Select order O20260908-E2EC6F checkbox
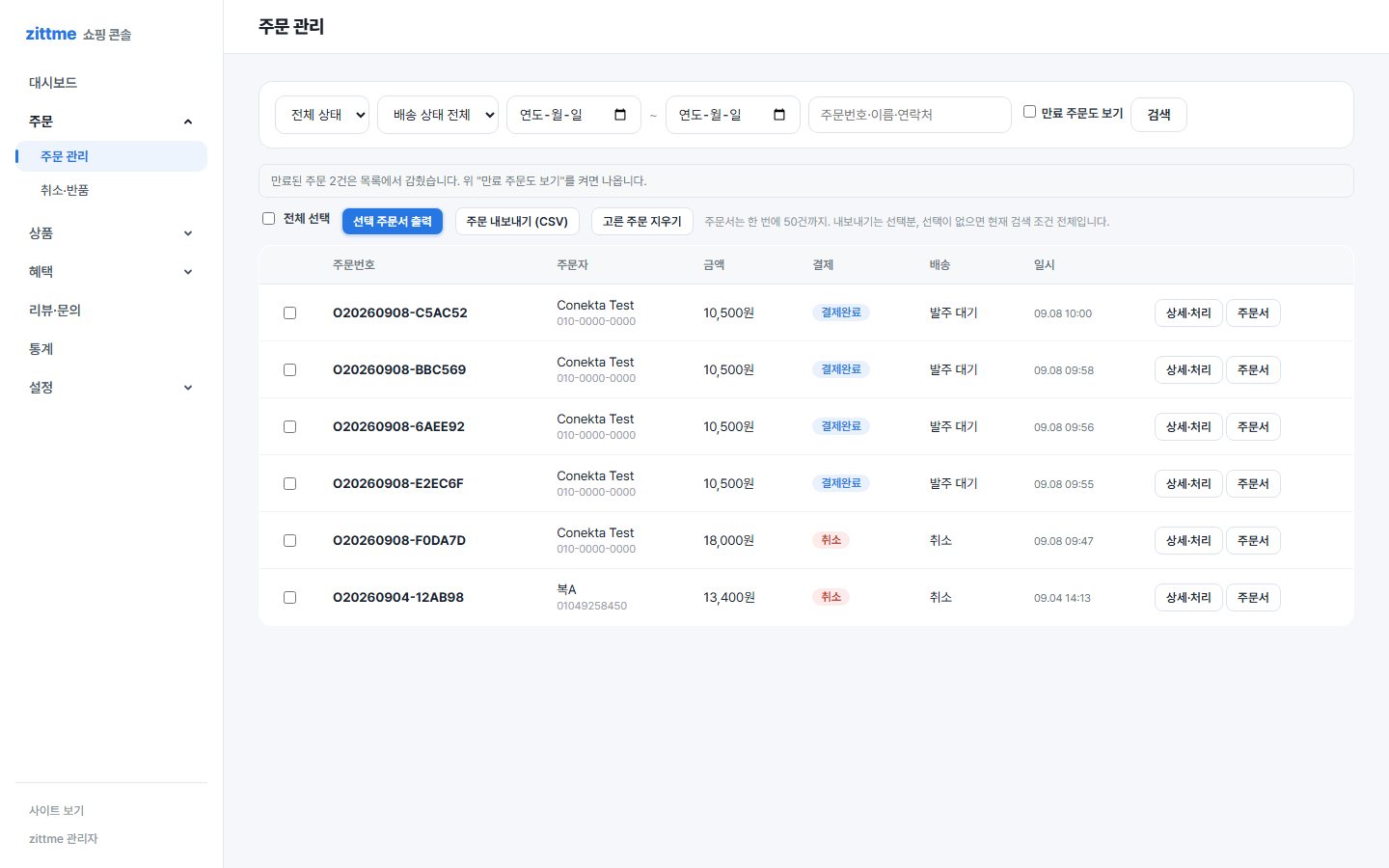 click(289, 484)
